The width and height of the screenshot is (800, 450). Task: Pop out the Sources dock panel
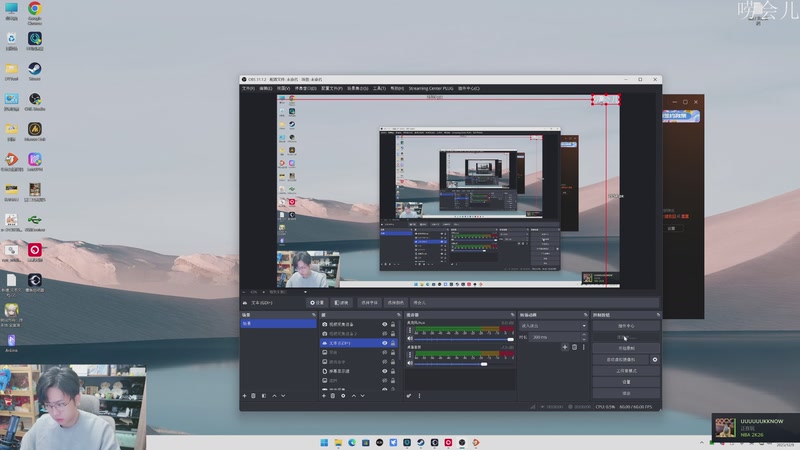point(398,315)
